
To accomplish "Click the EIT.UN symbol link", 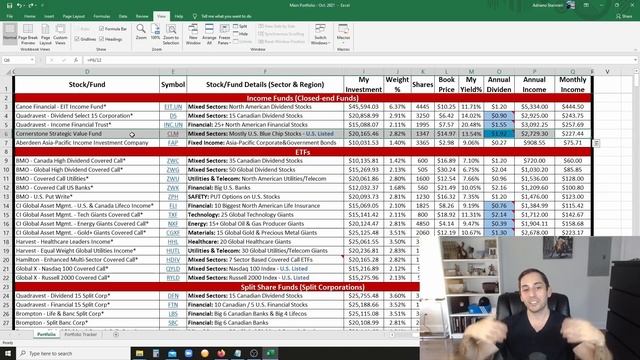I will point(173,107).
